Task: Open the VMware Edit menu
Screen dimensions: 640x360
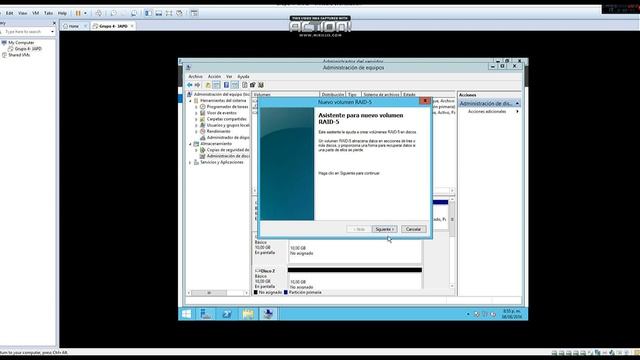Action: click(9, 13)
